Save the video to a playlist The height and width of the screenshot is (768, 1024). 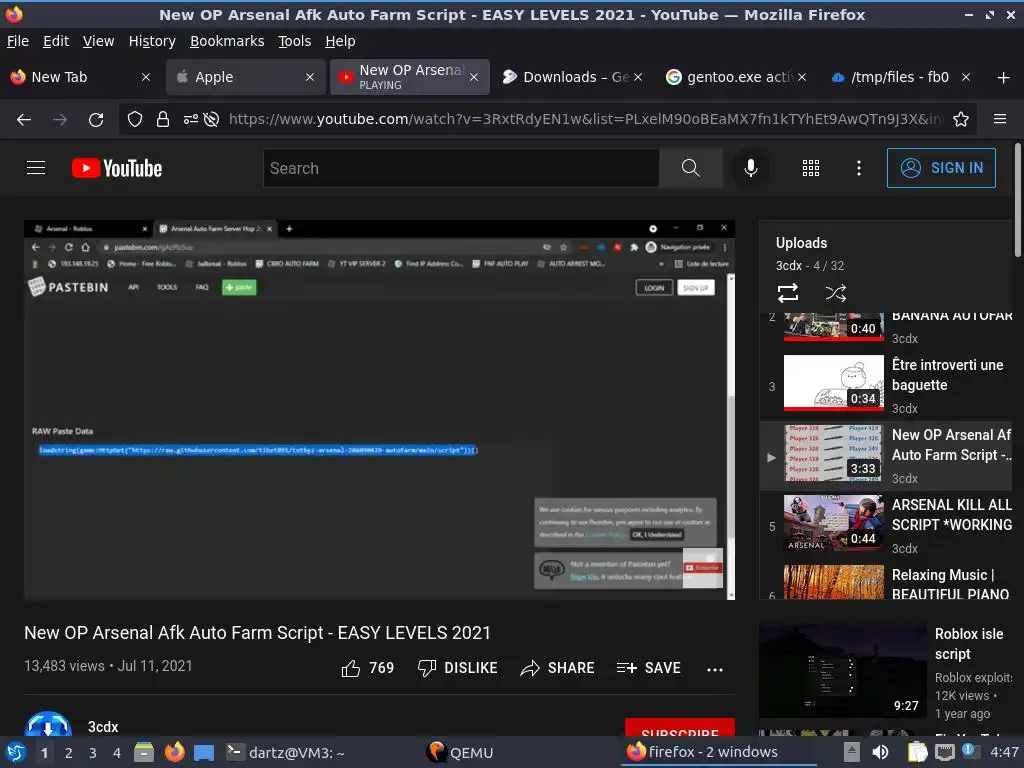[648, 668]
